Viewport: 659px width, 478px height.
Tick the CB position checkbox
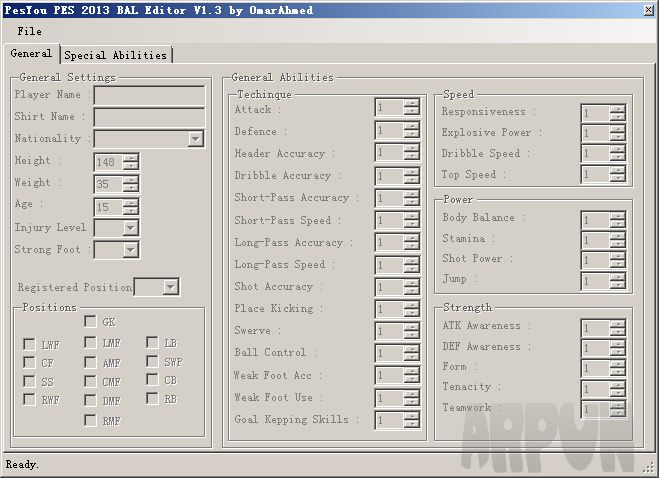pyautogui.click(x=152, y=380)
